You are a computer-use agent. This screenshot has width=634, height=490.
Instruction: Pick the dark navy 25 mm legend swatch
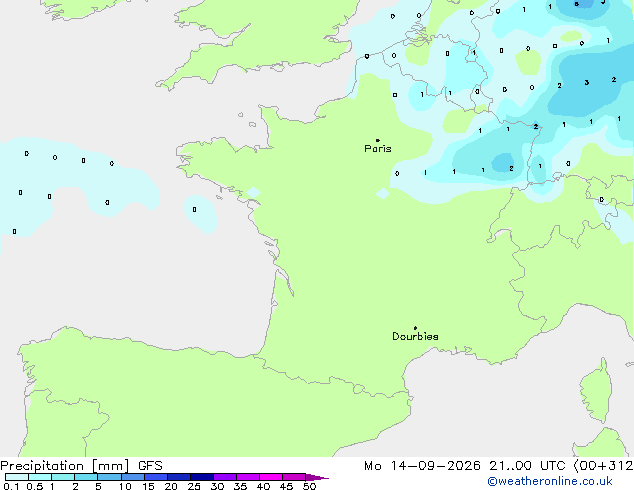point(202,477)
